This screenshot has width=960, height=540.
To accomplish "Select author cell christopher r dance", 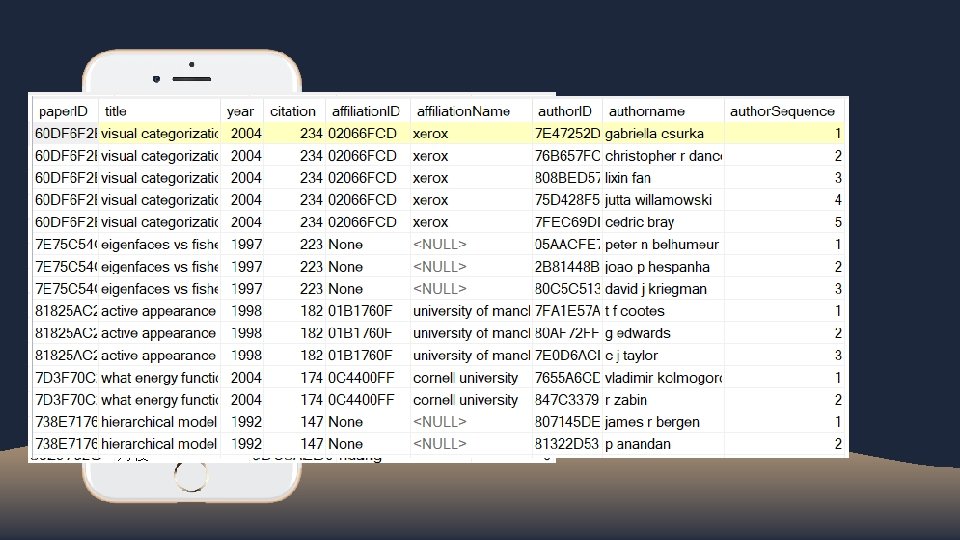I will click(x=663, y=156).
